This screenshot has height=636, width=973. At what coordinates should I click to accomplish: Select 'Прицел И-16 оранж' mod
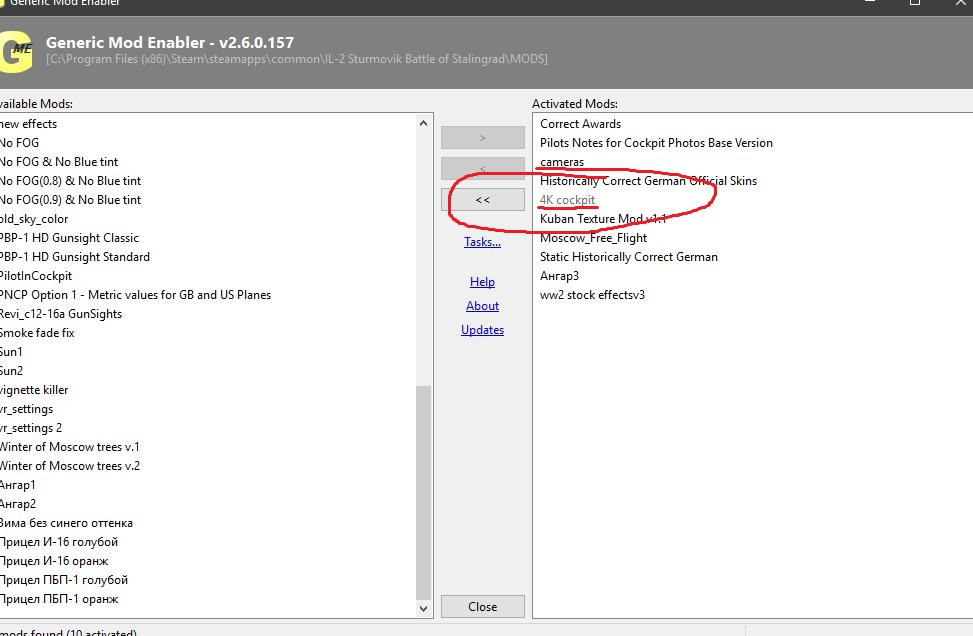(x=55, y=562)
